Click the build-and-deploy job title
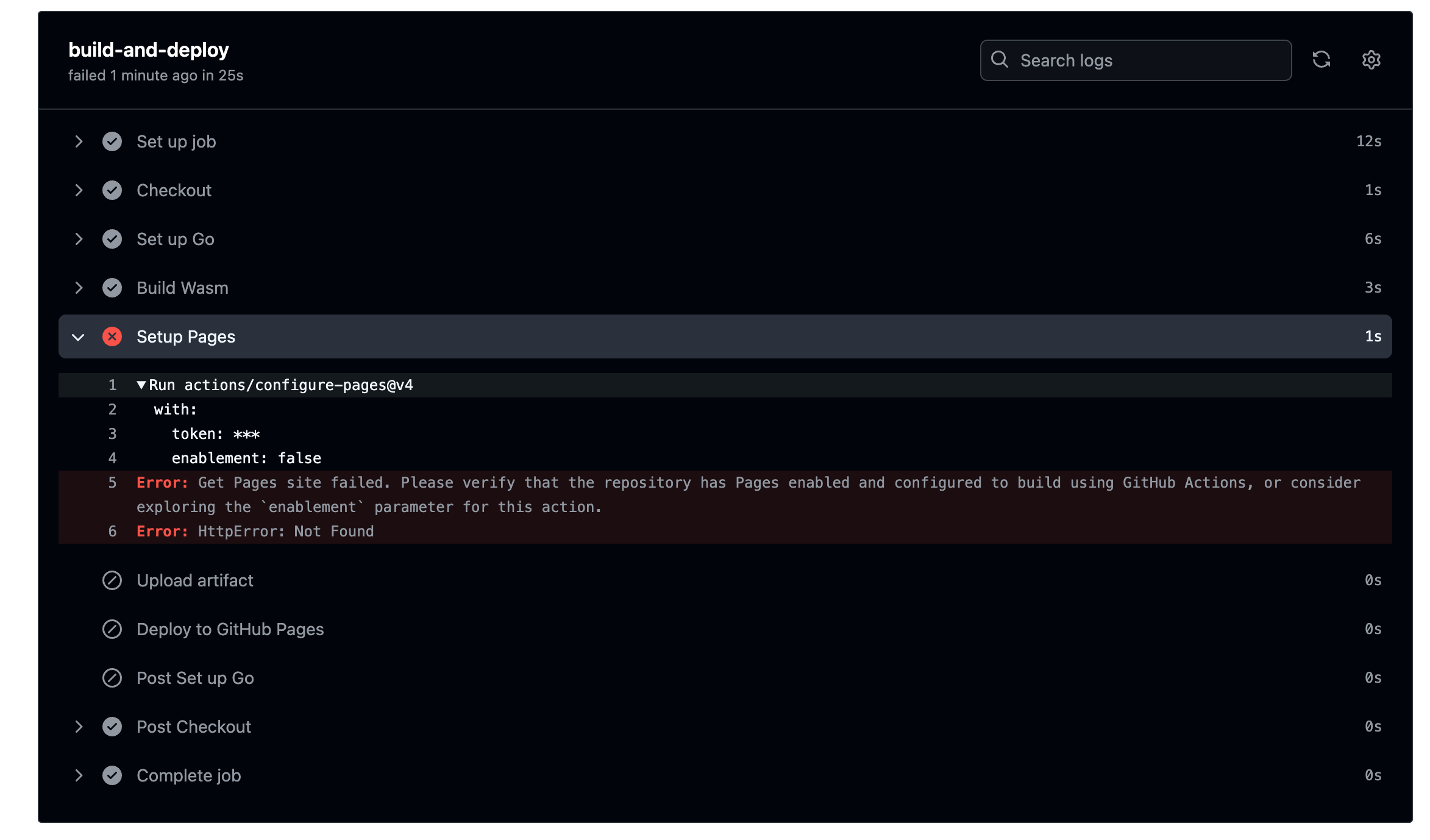The height and width of the screenshot is (840, 1430). (x=149, y=50)
